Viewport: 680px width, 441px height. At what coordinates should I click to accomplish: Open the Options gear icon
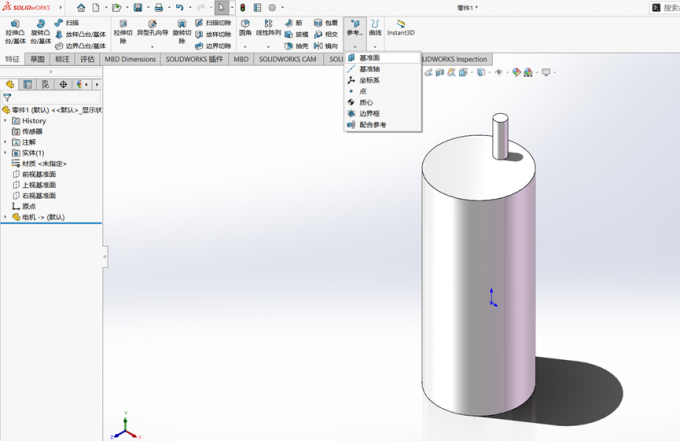pos(272,7)
